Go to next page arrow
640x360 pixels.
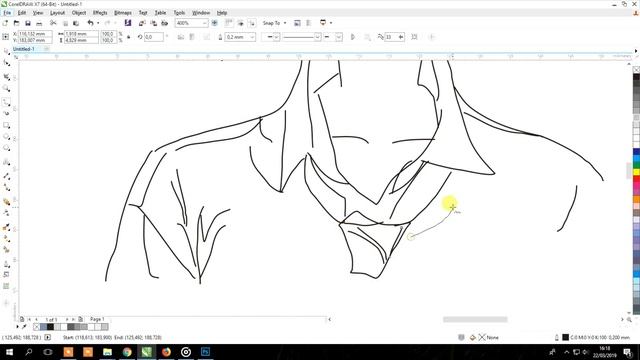click(x=67, y=319)
